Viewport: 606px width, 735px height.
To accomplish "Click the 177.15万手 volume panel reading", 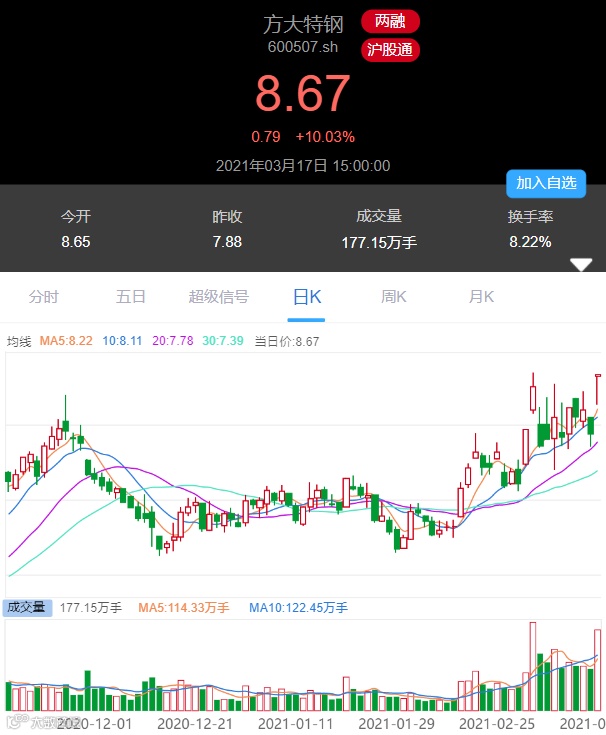I will click(91, 608).
